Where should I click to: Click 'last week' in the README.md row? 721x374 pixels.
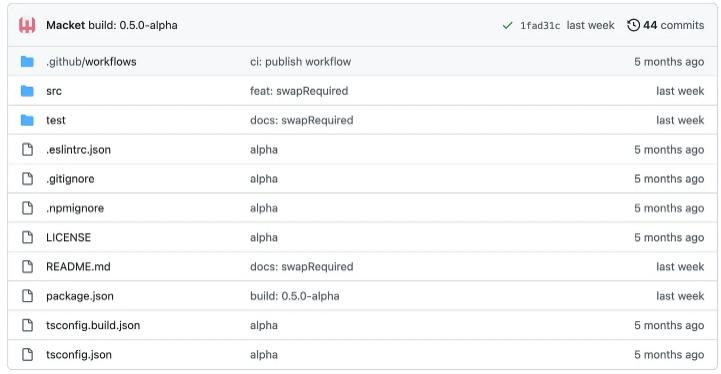pyautogui.click(x=680, y=267)
